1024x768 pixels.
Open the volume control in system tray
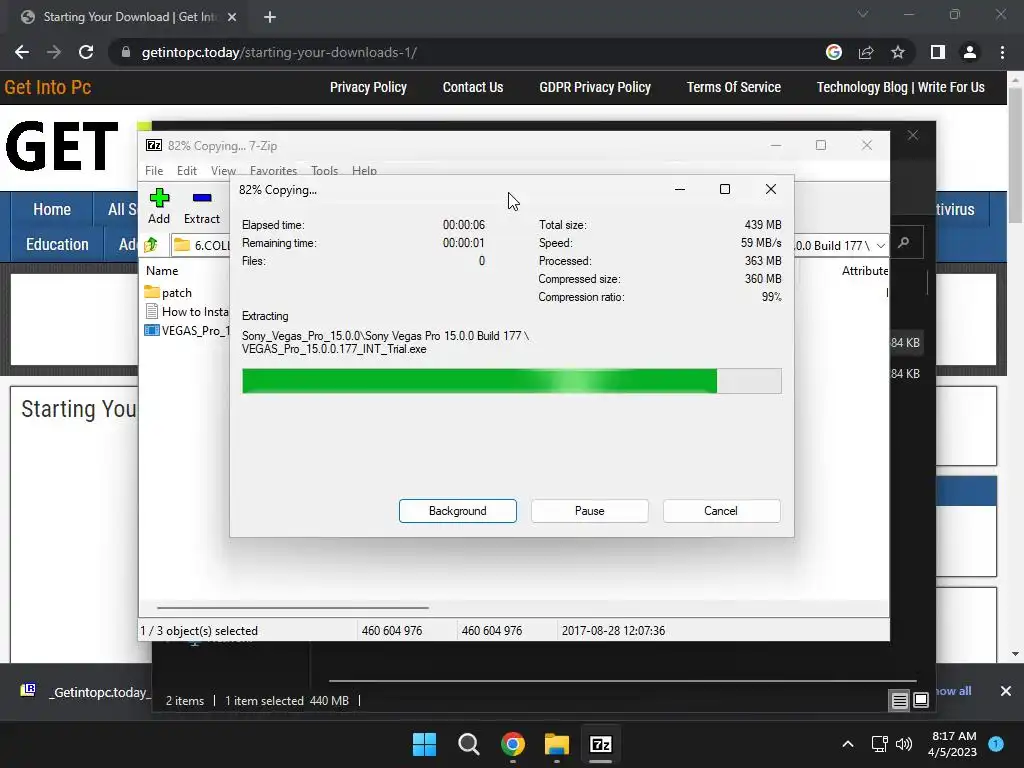click(904, 744)
